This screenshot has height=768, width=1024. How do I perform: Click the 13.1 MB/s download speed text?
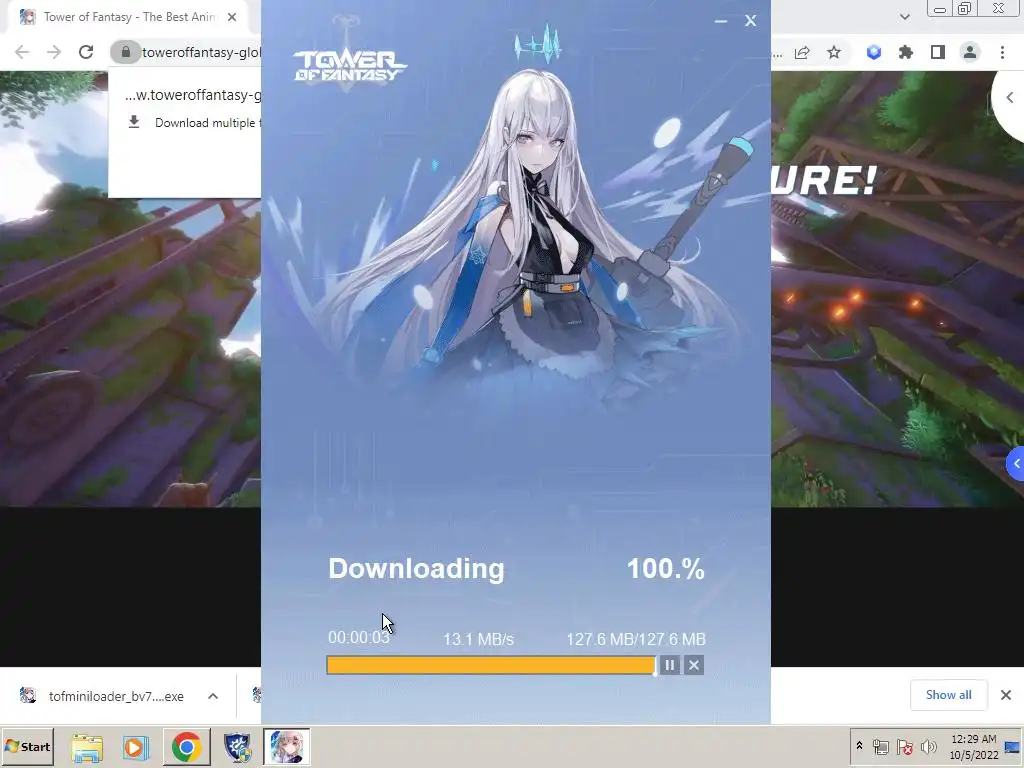[479, 639]
